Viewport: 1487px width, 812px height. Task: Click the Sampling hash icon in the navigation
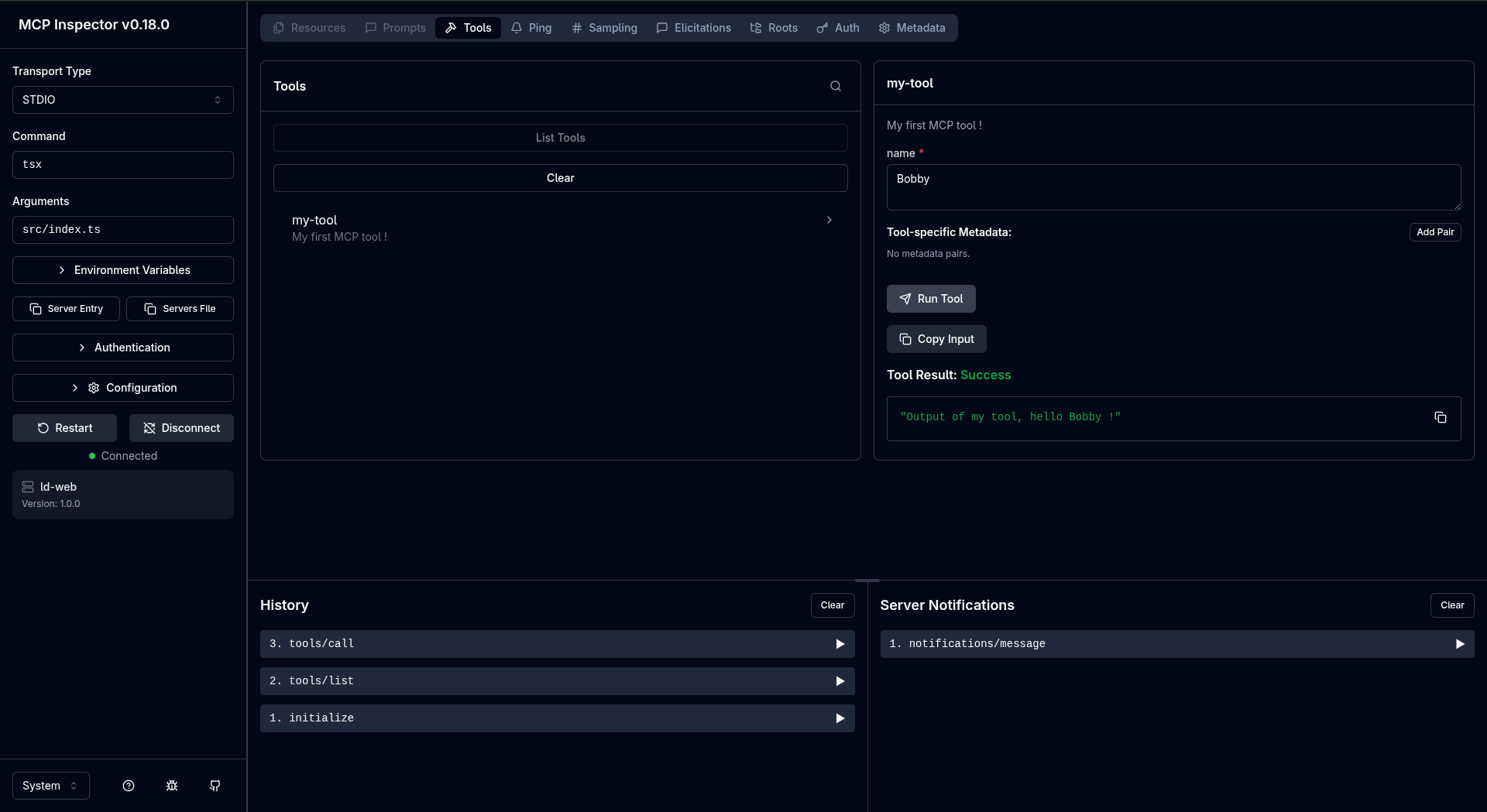pyautogui.click(x=578, y=28)
